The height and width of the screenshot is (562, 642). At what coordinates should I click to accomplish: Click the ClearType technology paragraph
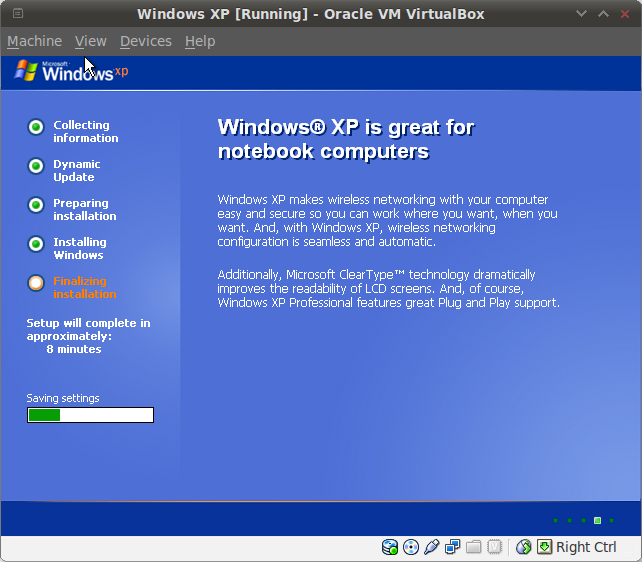389,289
